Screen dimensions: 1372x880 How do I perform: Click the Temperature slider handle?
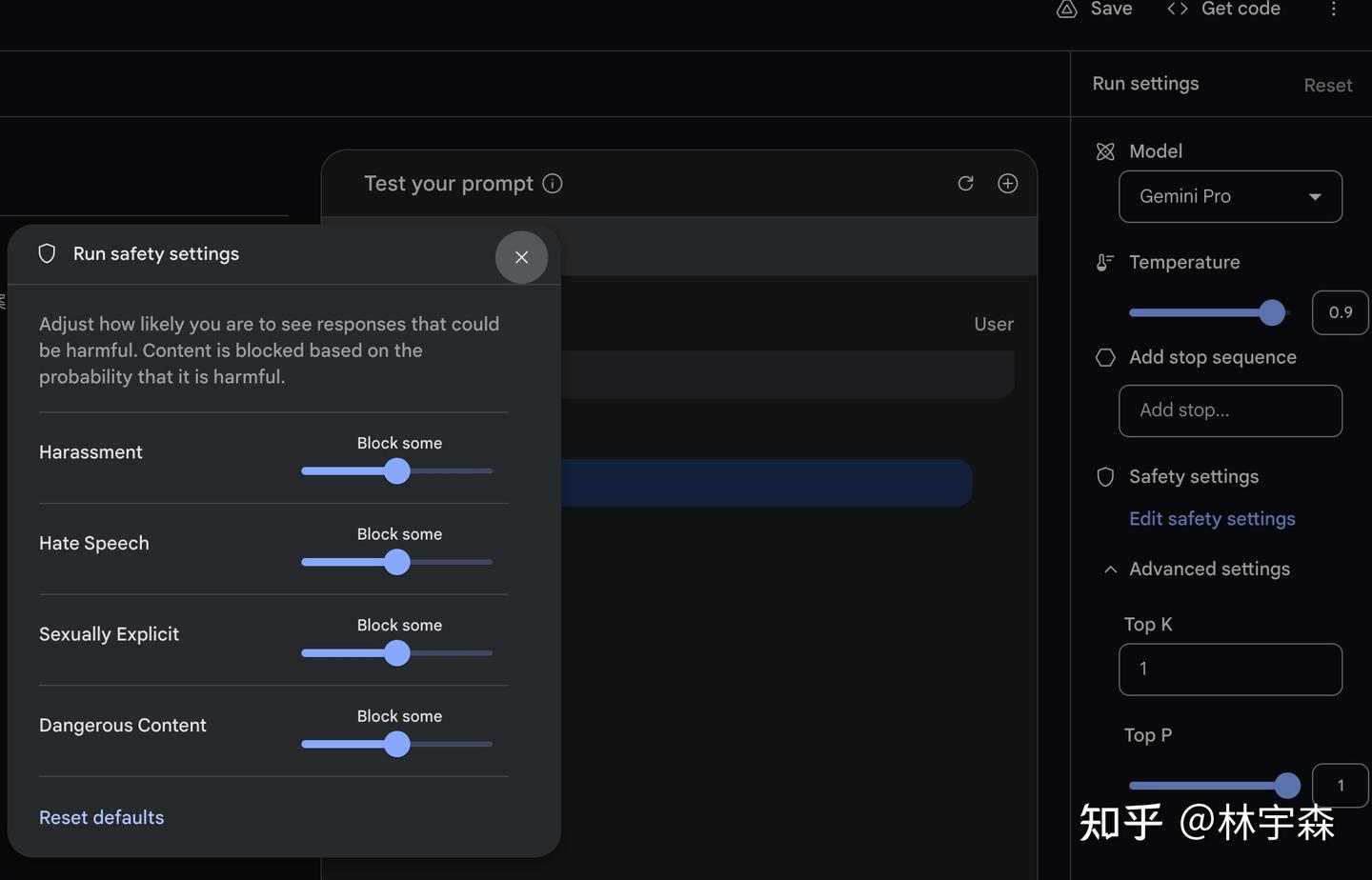1272,312
